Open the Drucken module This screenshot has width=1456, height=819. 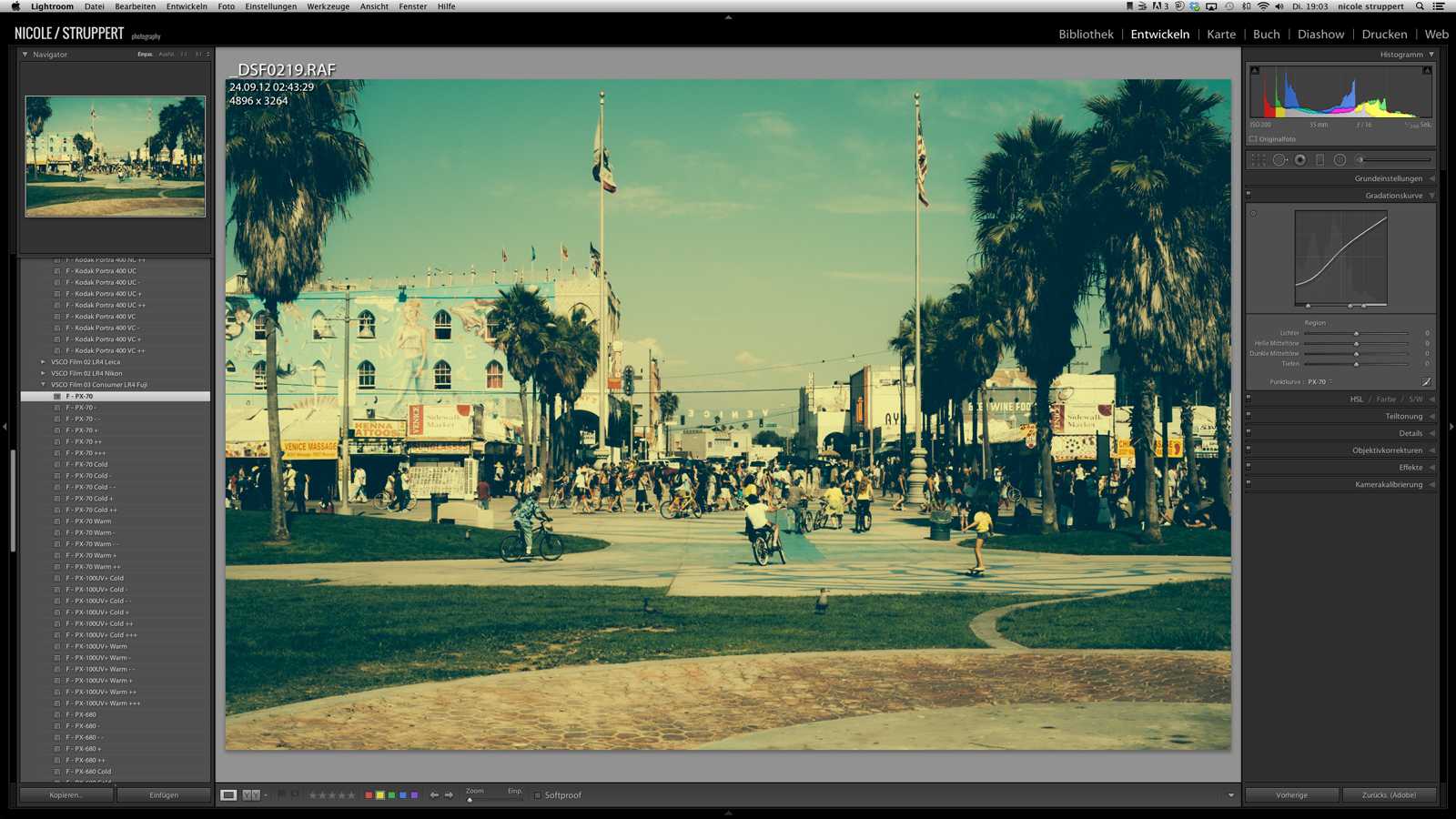(1384, 35)
